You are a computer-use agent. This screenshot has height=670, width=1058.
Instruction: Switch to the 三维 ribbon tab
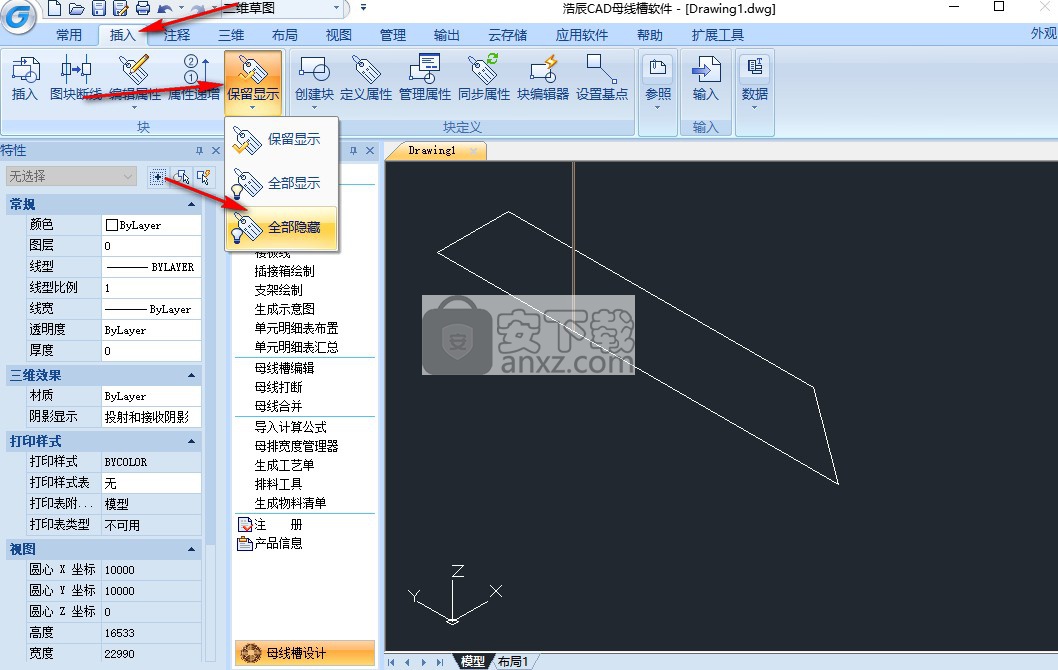[231, 35]
